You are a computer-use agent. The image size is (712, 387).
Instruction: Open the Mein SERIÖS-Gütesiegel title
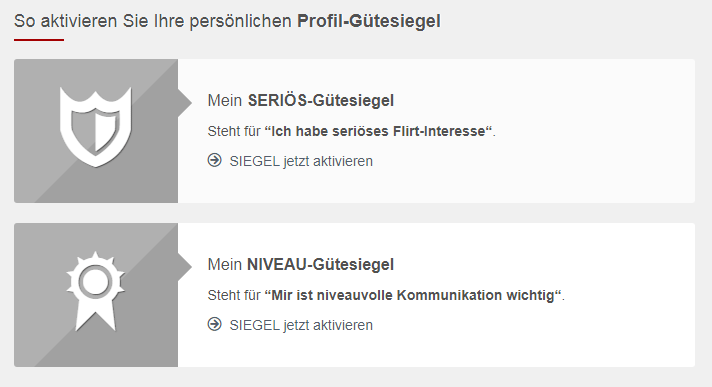coord(301,100)
